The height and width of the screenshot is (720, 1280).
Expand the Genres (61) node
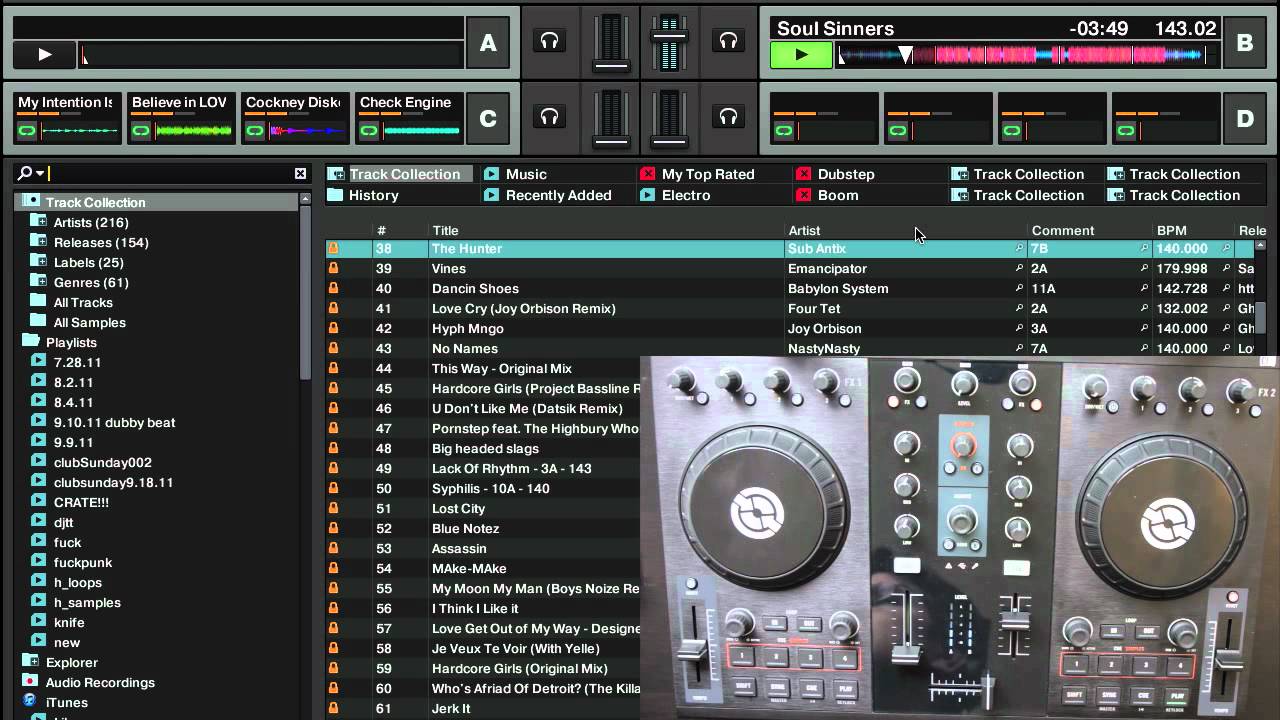38,282
